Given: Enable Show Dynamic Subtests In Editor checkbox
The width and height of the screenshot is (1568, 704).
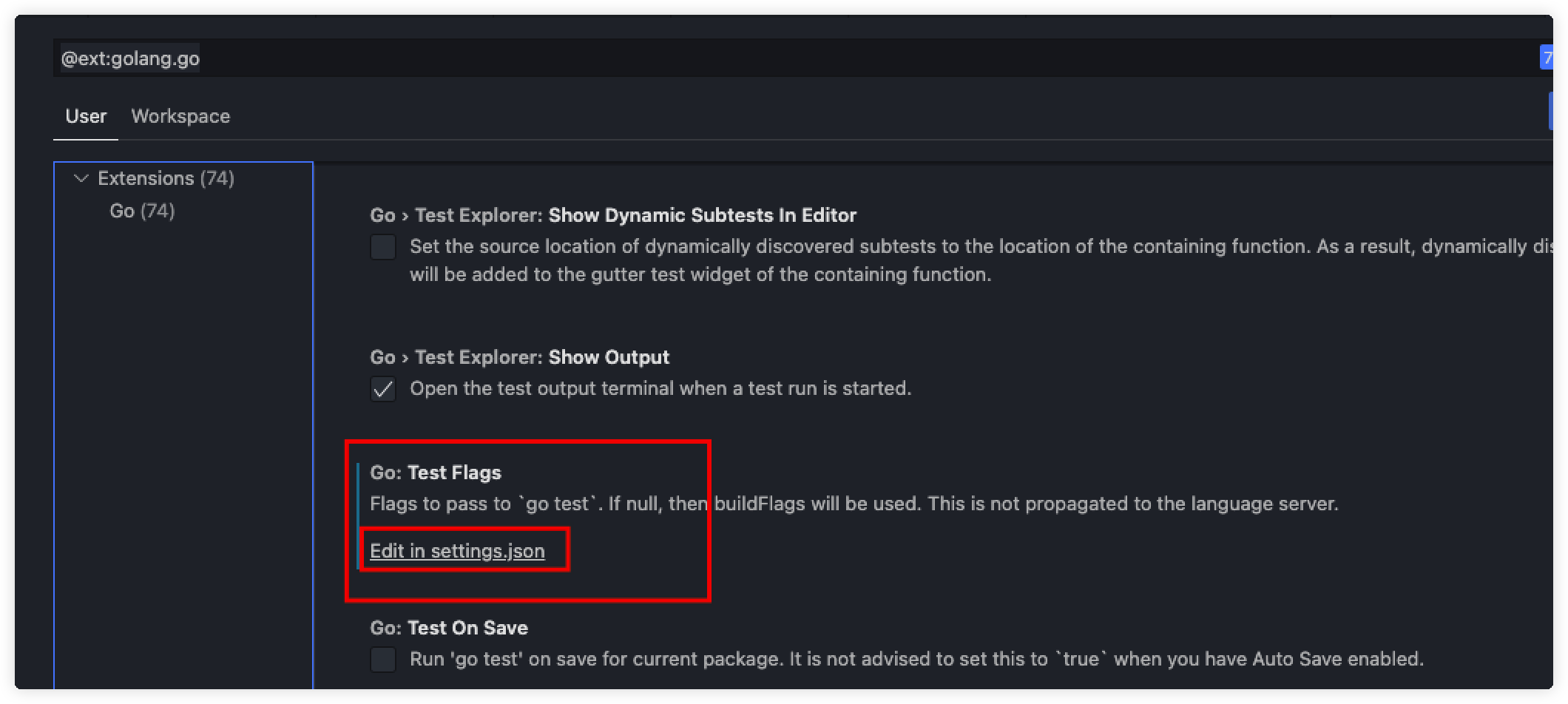Looking at the screenshot, I should pos(383,247).
